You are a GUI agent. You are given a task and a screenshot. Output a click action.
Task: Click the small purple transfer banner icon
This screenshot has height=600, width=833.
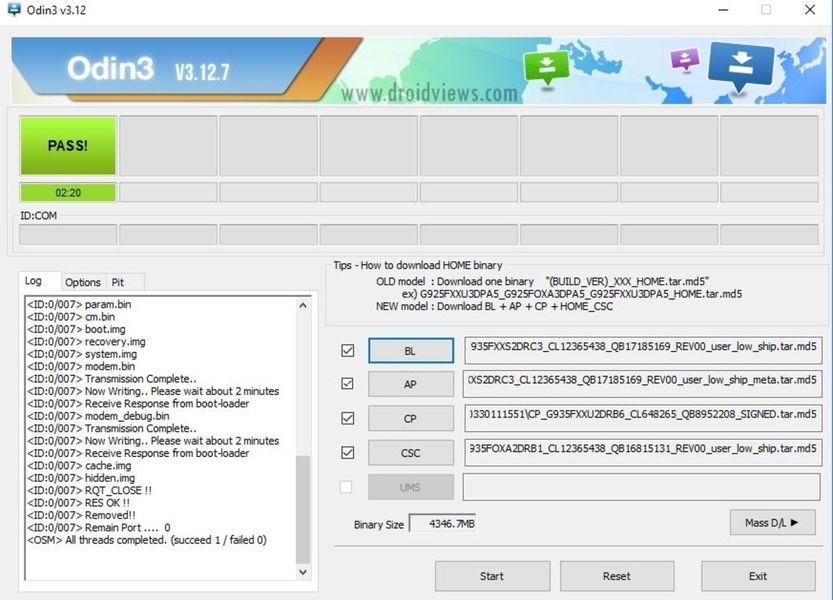point(685,59)
